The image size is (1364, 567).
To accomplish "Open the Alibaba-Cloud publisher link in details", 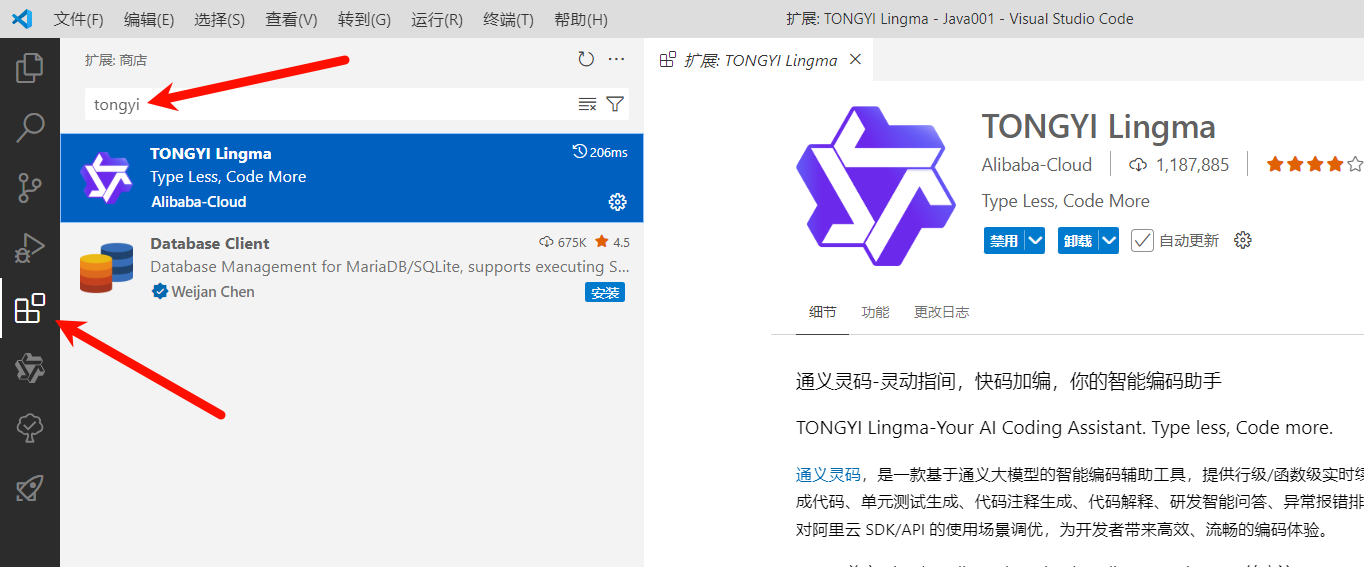I will tap(1037, 164).
